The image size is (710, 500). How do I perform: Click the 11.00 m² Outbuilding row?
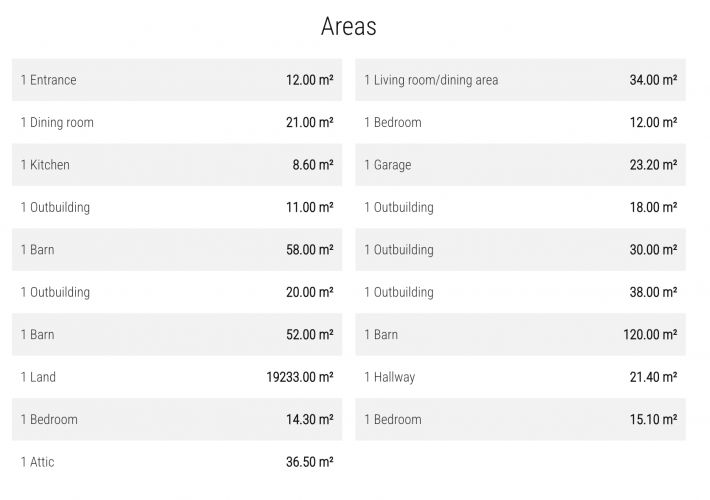coord(177,207)
